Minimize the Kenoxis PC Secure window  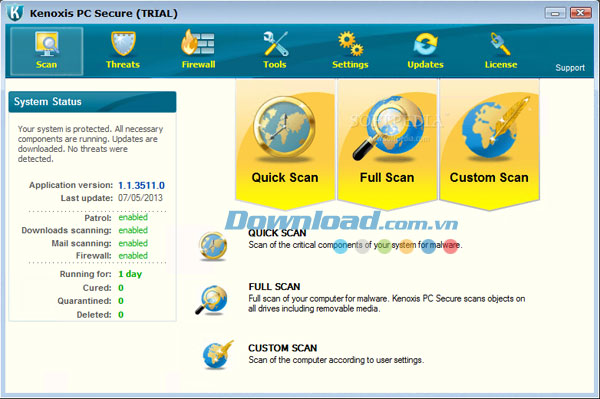tap(555, 13)
